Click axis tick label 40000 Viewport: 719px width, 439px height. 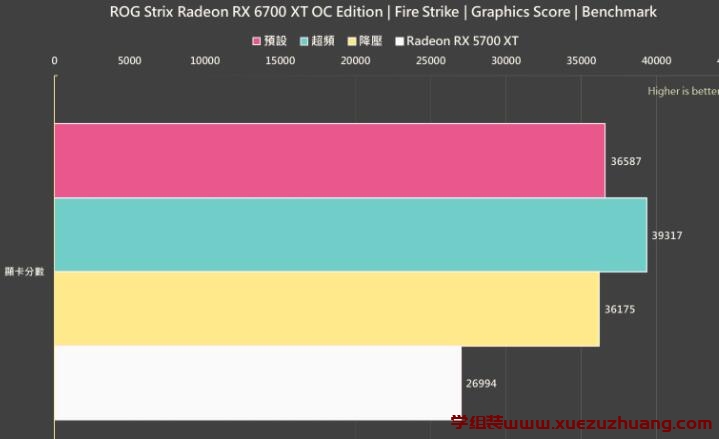coord(656,61)
